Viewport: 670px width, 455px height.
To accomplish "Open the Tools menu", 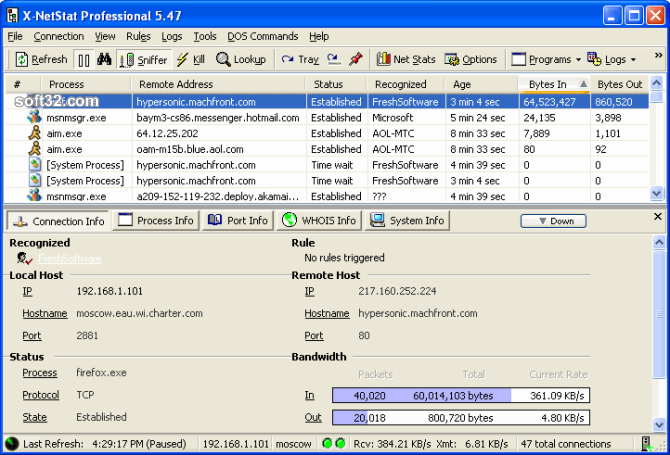I will (x=205, y=36).
